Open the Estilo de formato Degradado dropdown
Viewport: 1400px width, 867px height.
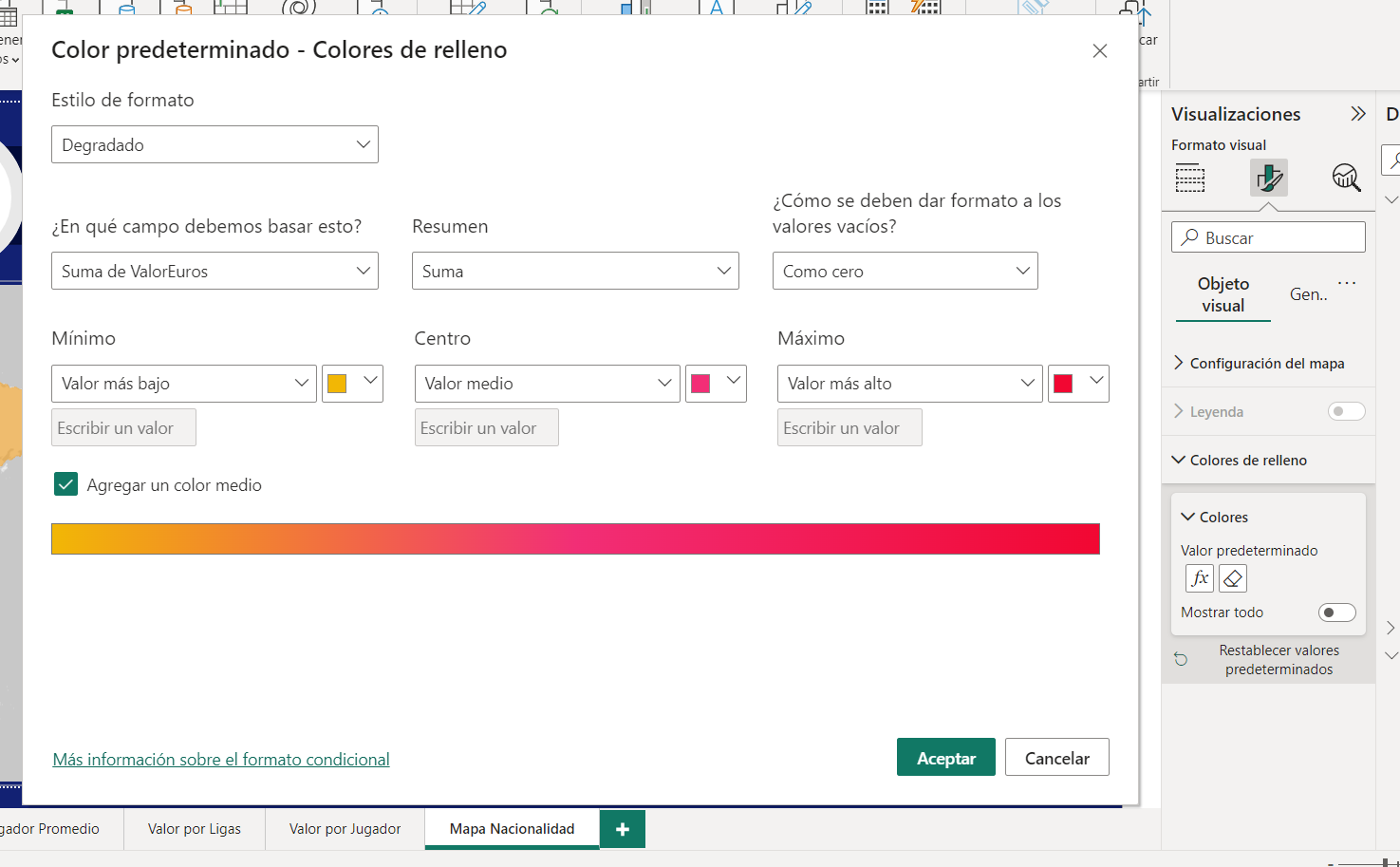215,144
